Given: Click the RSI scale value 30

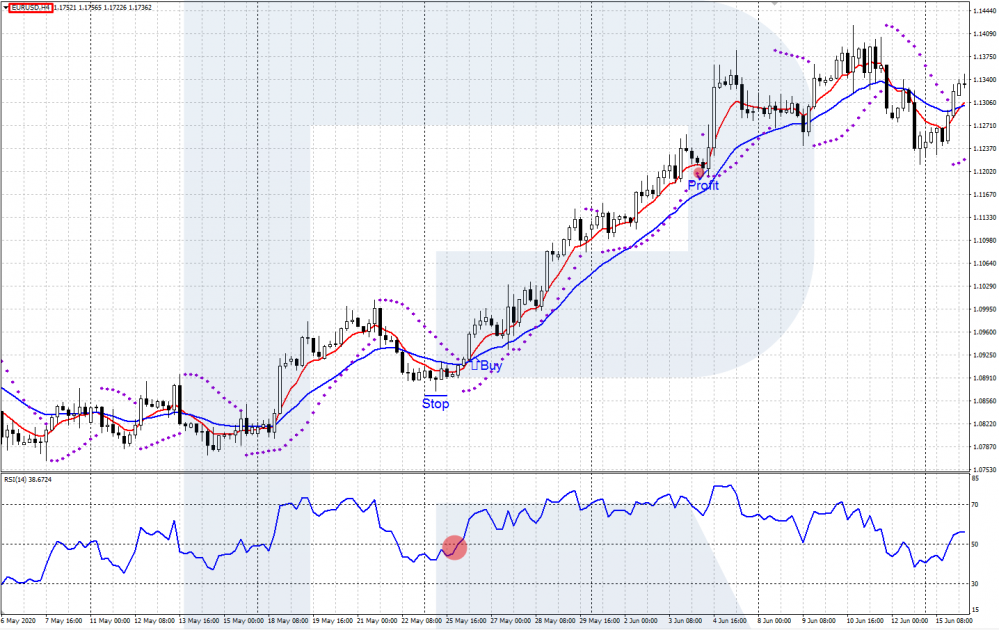Looking at the screenshot, I should [x=975, y=583].
